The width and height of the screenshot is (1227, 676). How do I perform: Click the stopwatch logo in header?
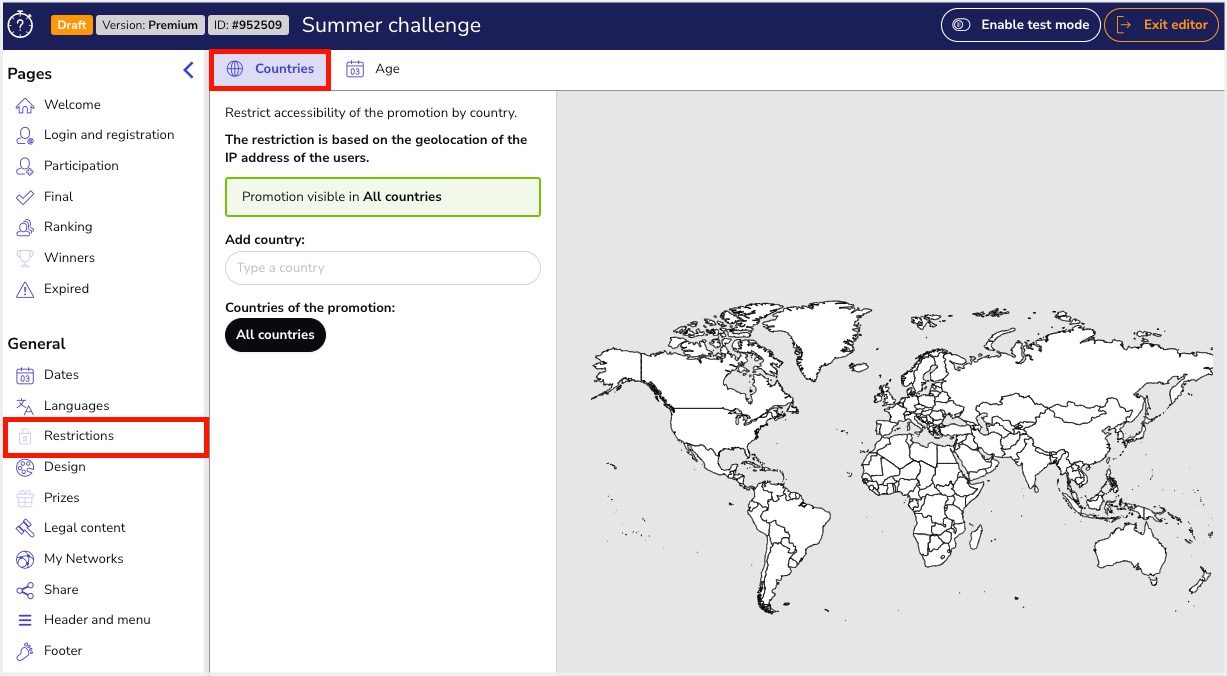(20, 25)
